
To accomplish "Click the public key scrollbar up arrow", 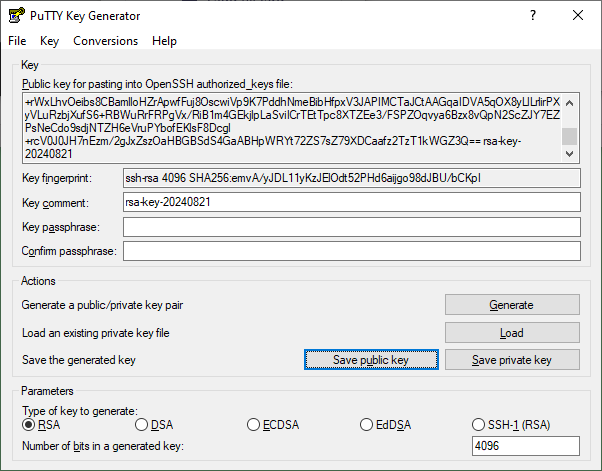I will [x=570, y=103].
